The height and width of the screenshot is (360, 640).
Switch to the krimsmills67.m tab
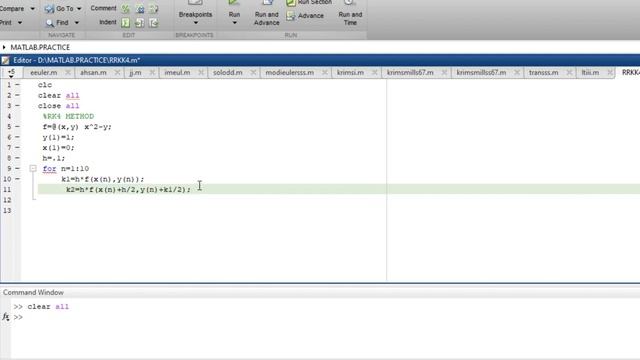410,73
